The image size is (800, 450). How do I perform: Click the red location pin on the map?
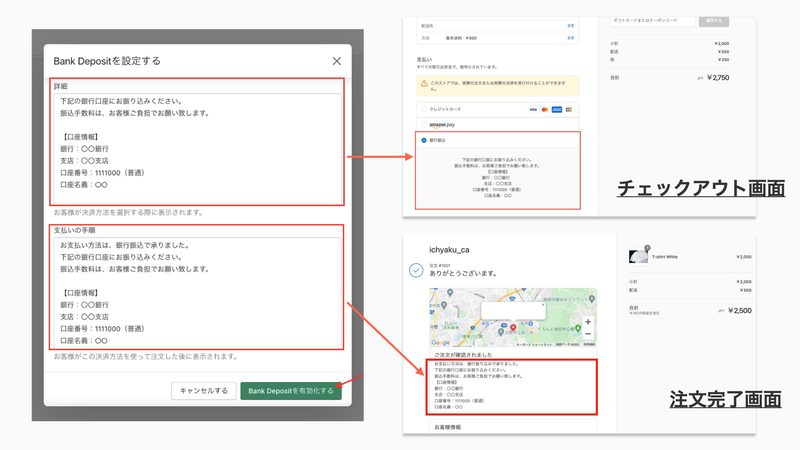[x=513, y=328]
